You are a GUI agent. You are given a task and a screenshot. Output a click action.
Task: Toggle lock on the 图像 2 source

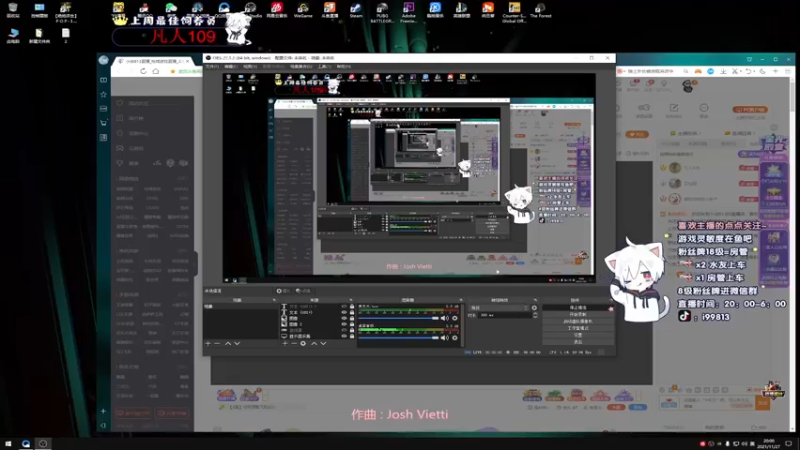pyautogui.click(x=352, y=324)
